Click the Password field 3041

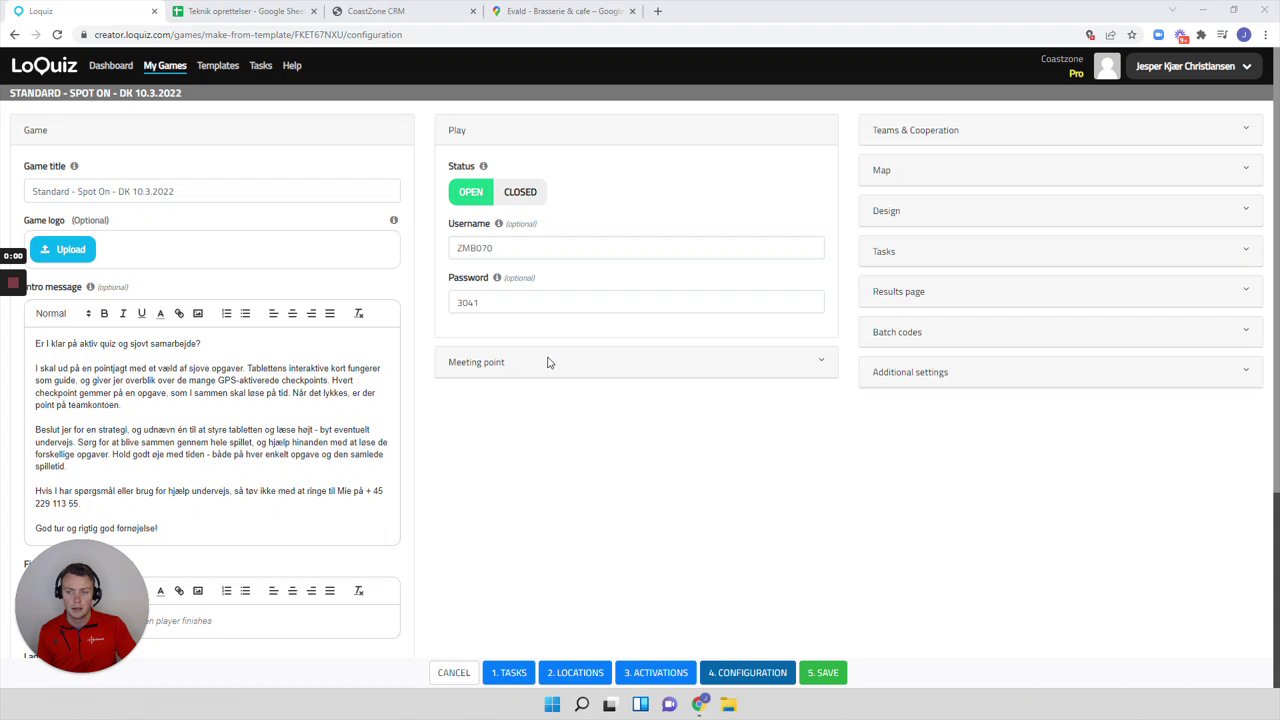(x=636, y=302)
